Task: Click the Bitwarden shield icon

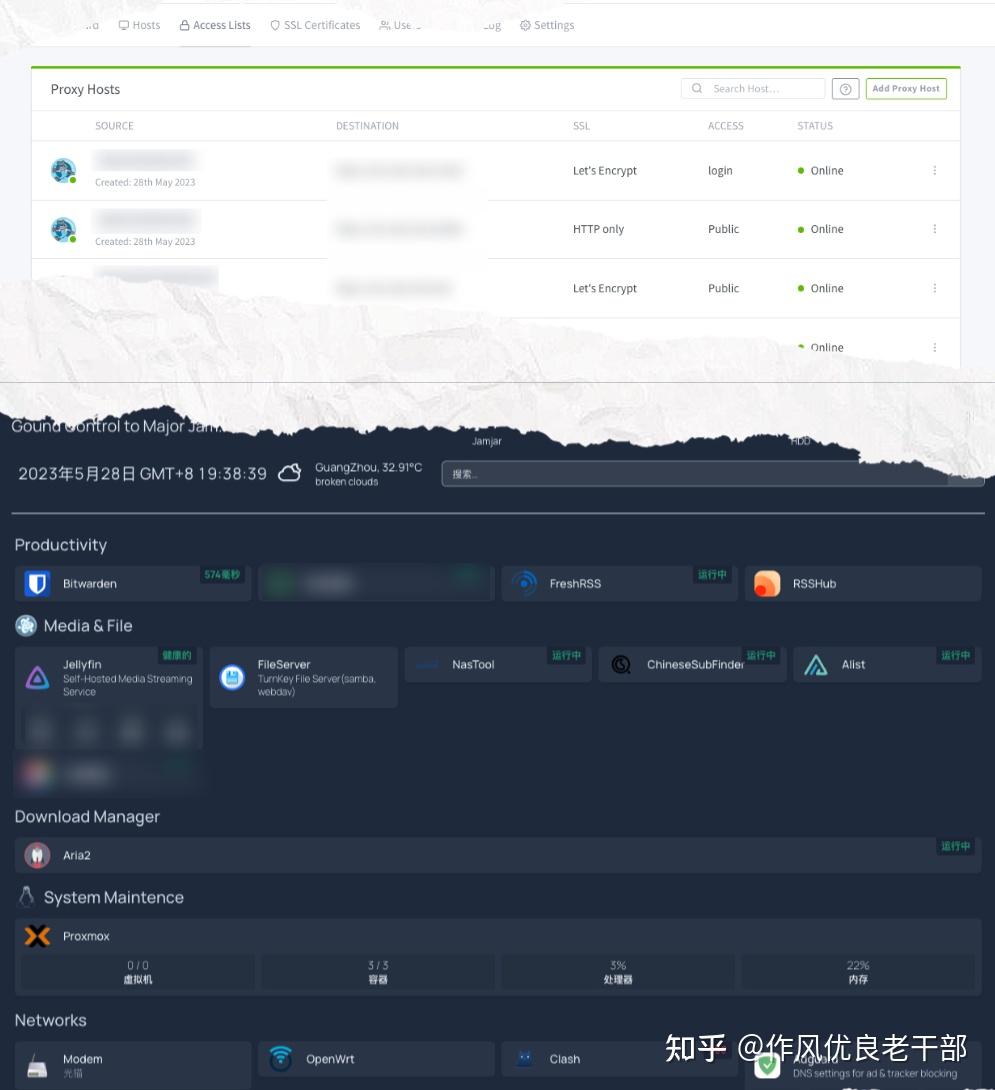Action: coord(38,584)
